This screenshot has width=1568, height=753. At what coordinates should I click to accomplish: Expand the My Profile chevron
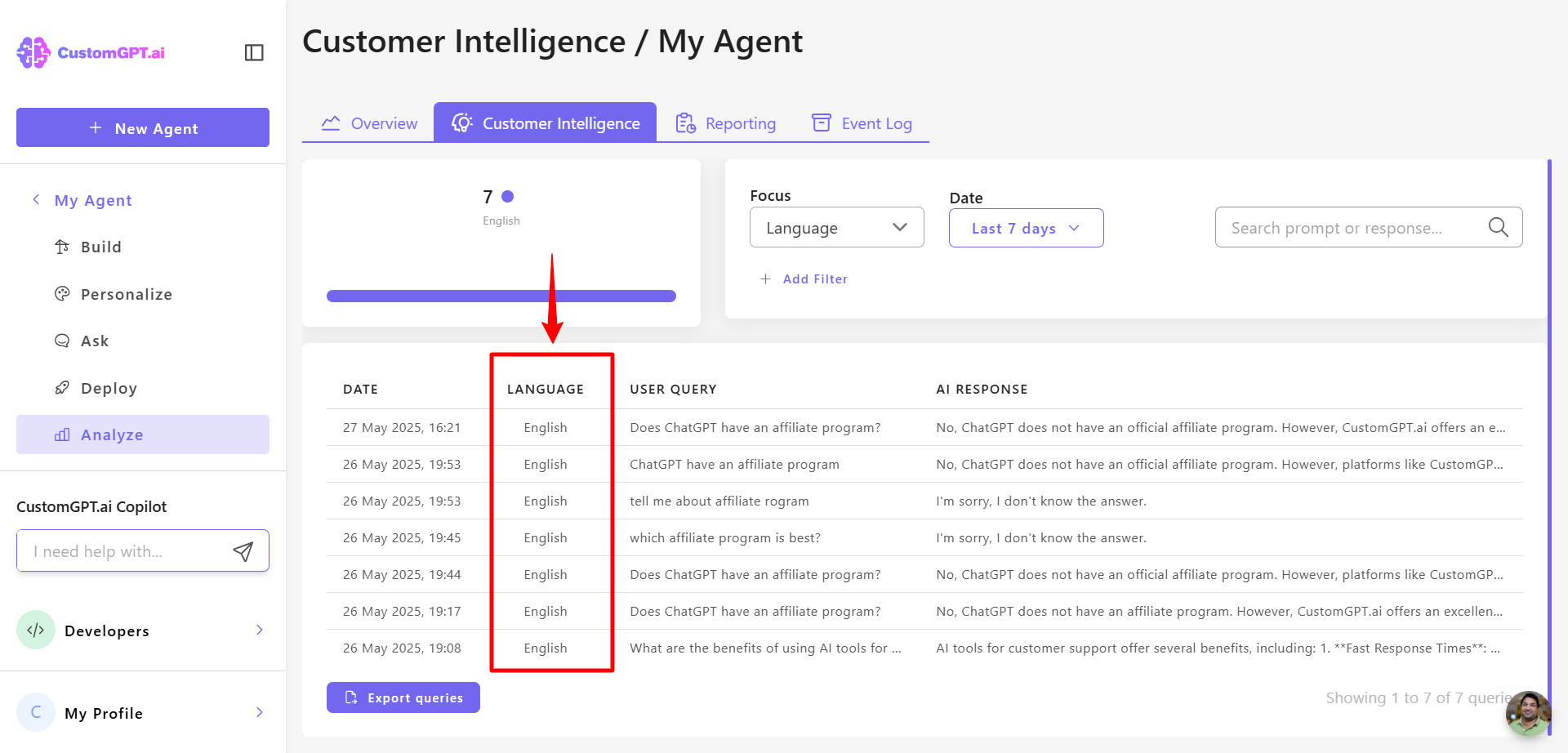[260, 712]
